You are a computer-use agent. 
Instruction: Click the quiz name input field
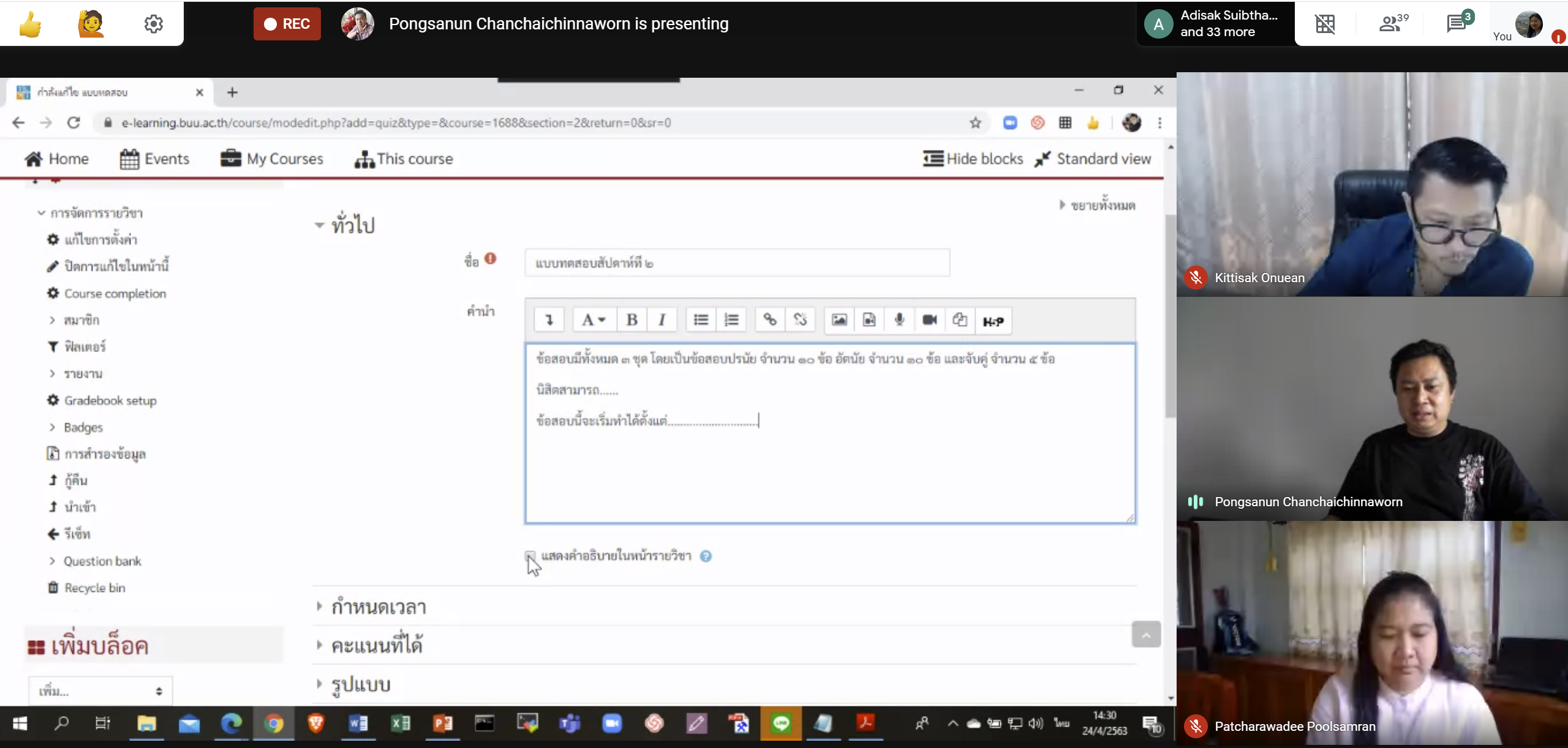pos(737,263)
